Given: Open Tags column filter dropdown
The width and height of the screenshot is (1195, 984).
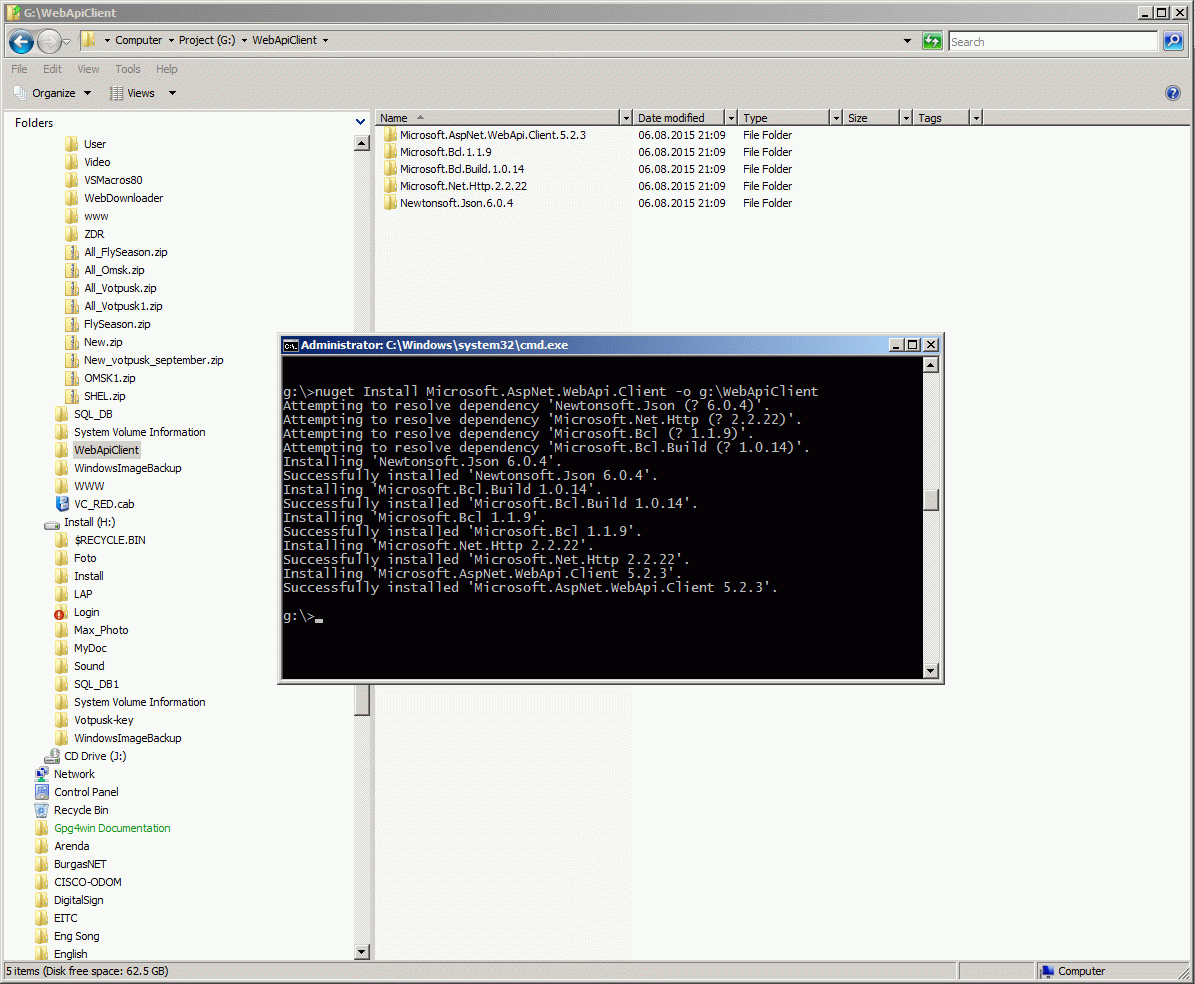Looking at the screenshot, I should 976,117.
